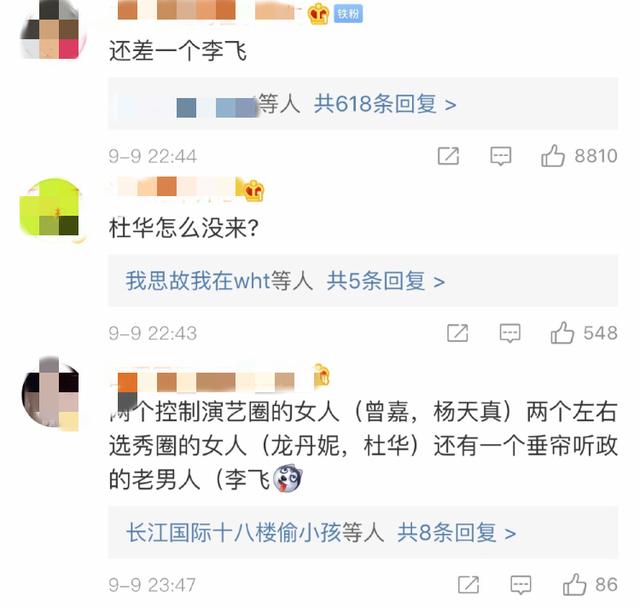Expand the 共618条回复 replies
640x608 pixels.
tap(385, 104)
